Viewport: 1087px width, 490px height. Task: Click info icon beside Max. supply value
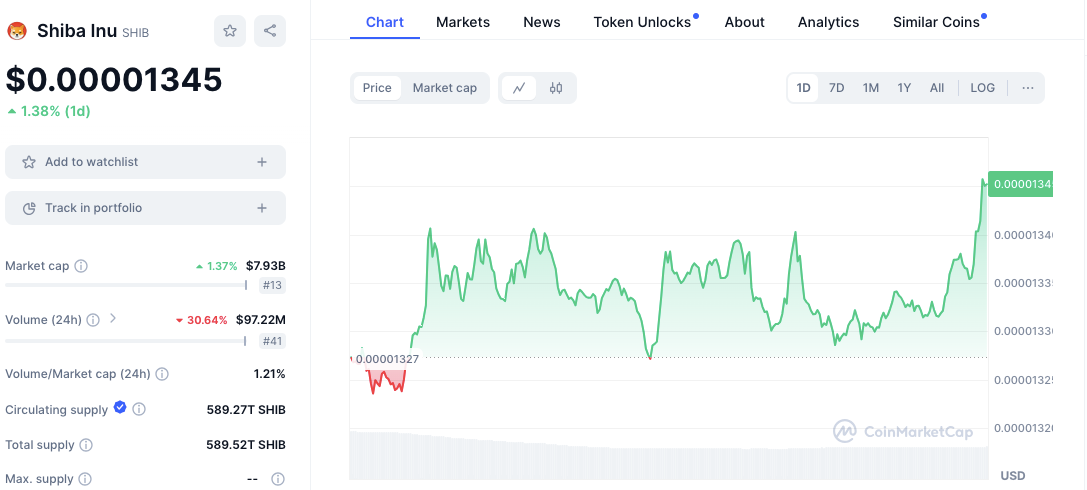[278, 479]
